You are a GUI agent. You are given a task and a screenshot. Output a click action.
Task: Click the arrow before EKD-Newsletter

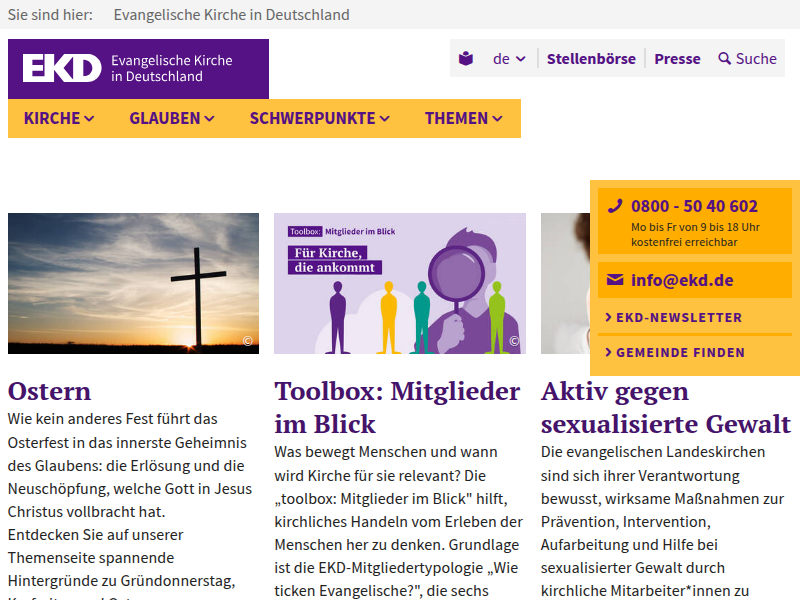pos(608,318)
